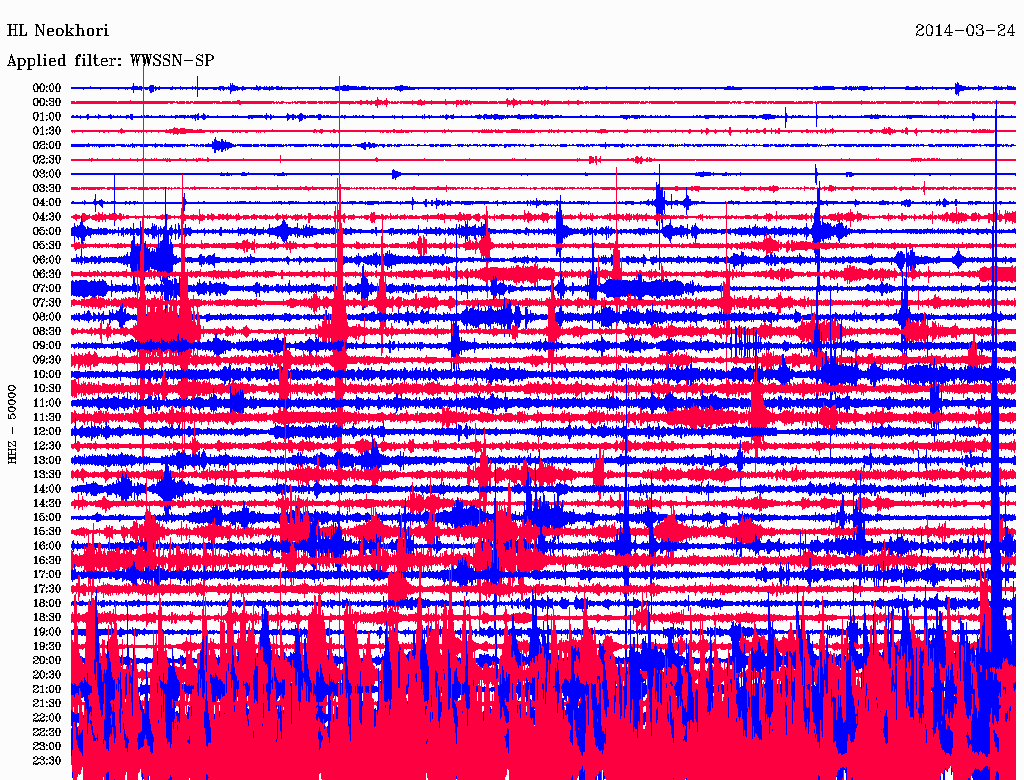Click the 02:00 time label
The width and height of the screenshot is (1024, 780).
pos(47,146)
